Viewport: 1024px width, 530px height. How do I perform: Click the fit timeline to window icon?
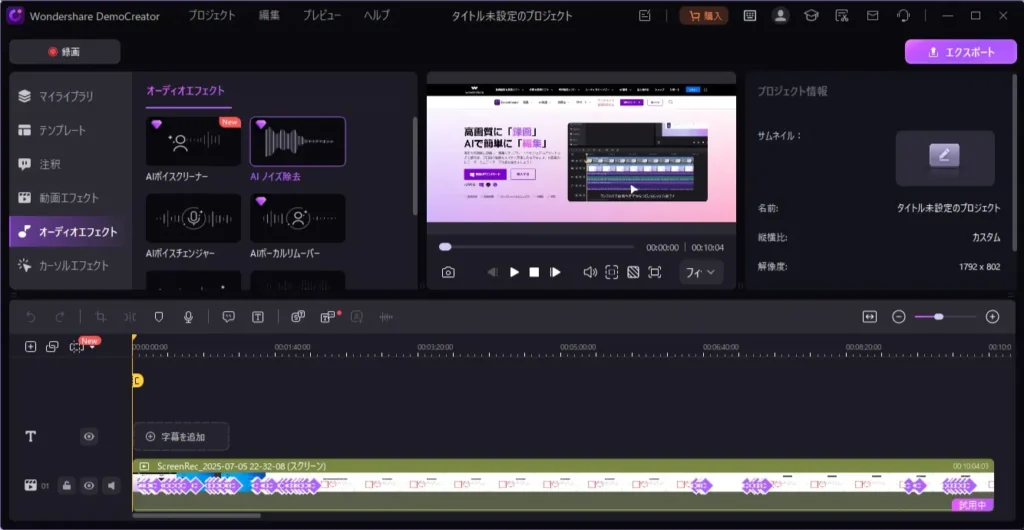[x=870, y=317]
